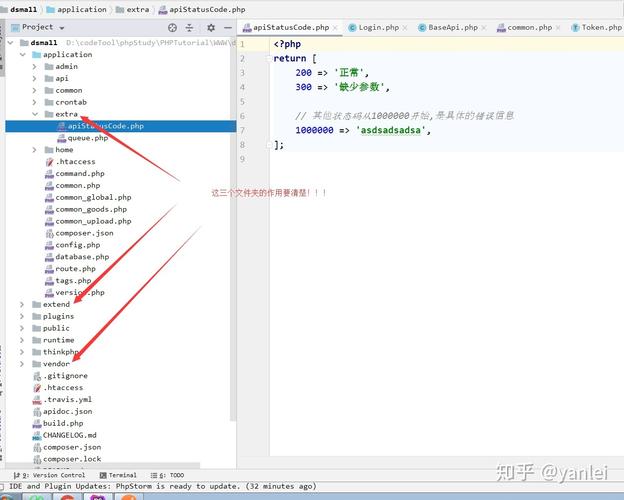
Task: Click extra breadcrumb in navigation bar
Action: click(x=133, y=9)
